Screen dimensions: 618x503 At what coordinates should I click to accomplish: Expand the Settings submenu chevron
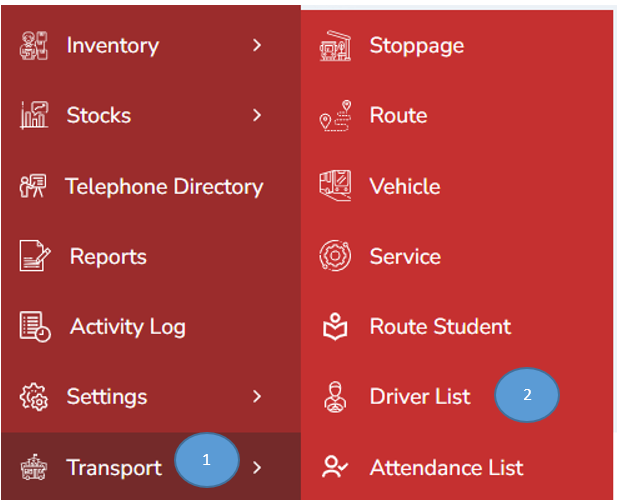click(257, 397)
